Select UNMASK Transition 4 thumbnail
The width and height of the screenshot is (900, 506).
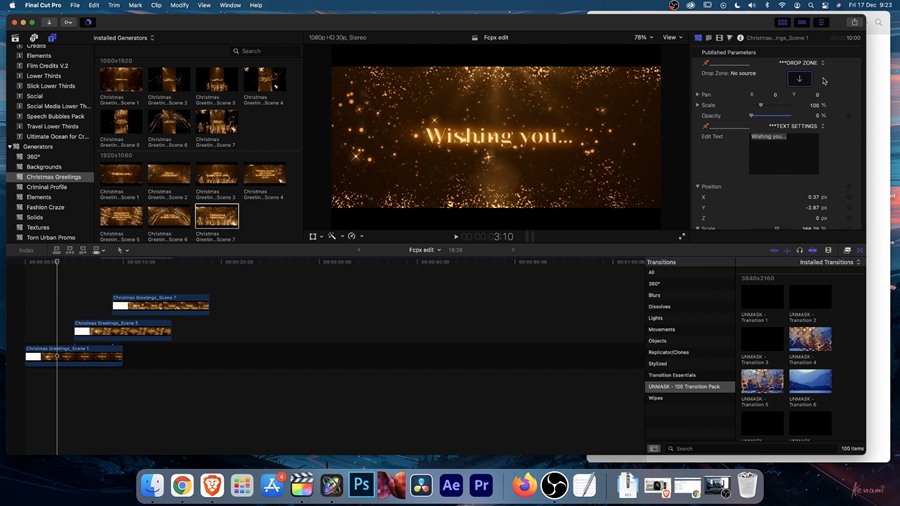[810, 339]
